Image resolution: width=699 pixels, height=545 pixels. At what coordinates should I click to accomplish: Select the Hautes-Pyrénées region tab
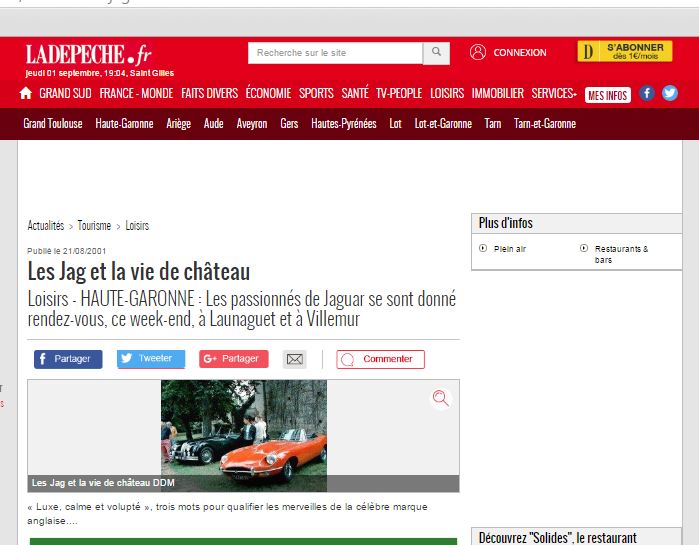coord(344,123)
